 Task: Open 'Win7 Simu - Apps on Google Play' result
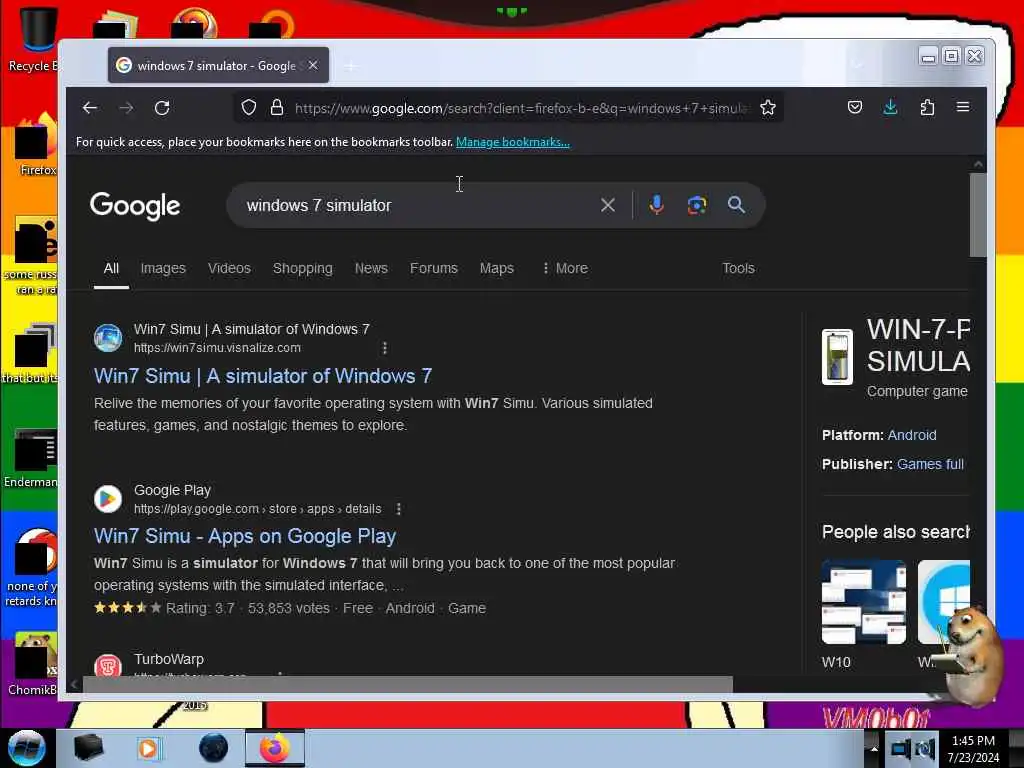pos(245,536)
